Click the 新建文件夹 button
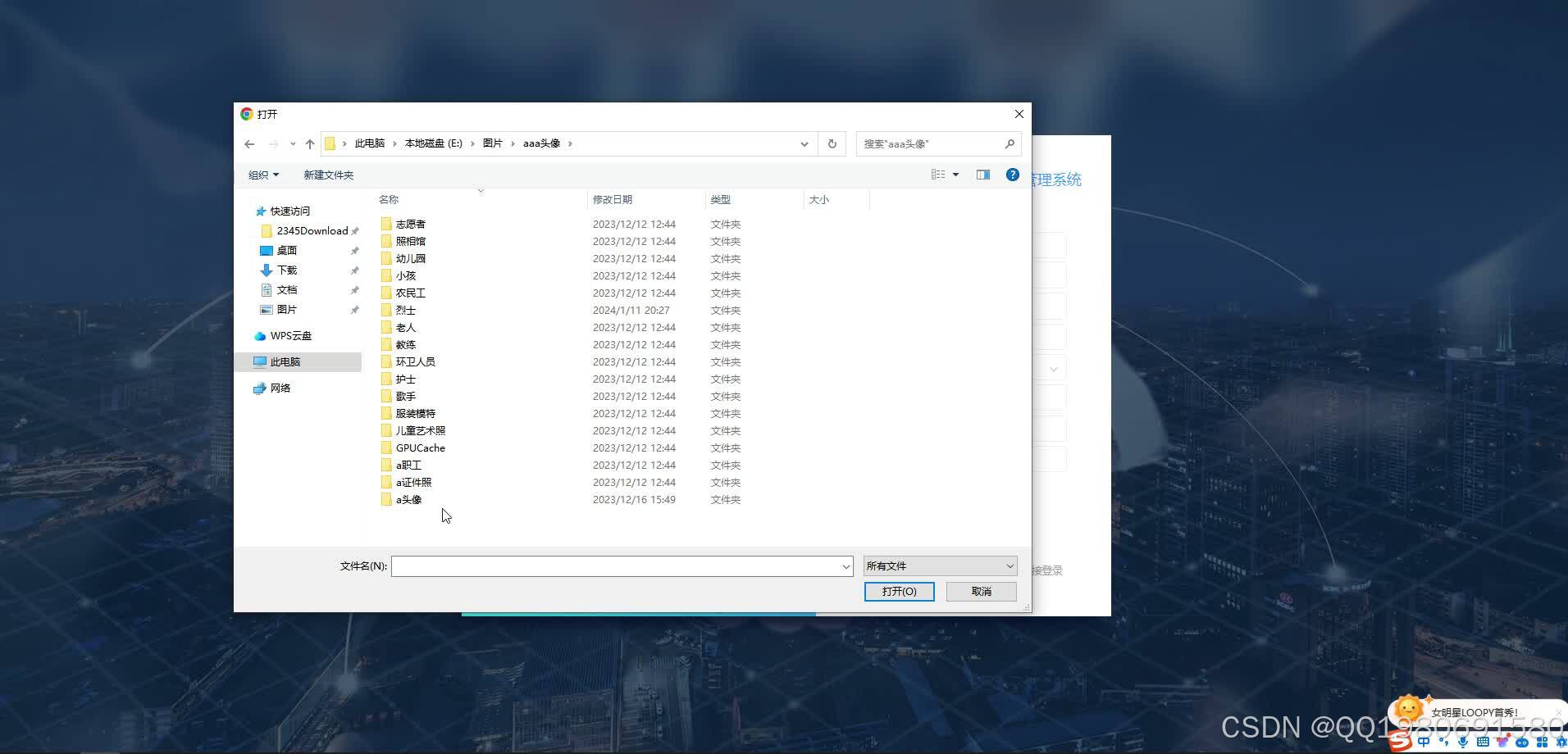Viewport: 1568px width, 754px height. coord(327,174)
